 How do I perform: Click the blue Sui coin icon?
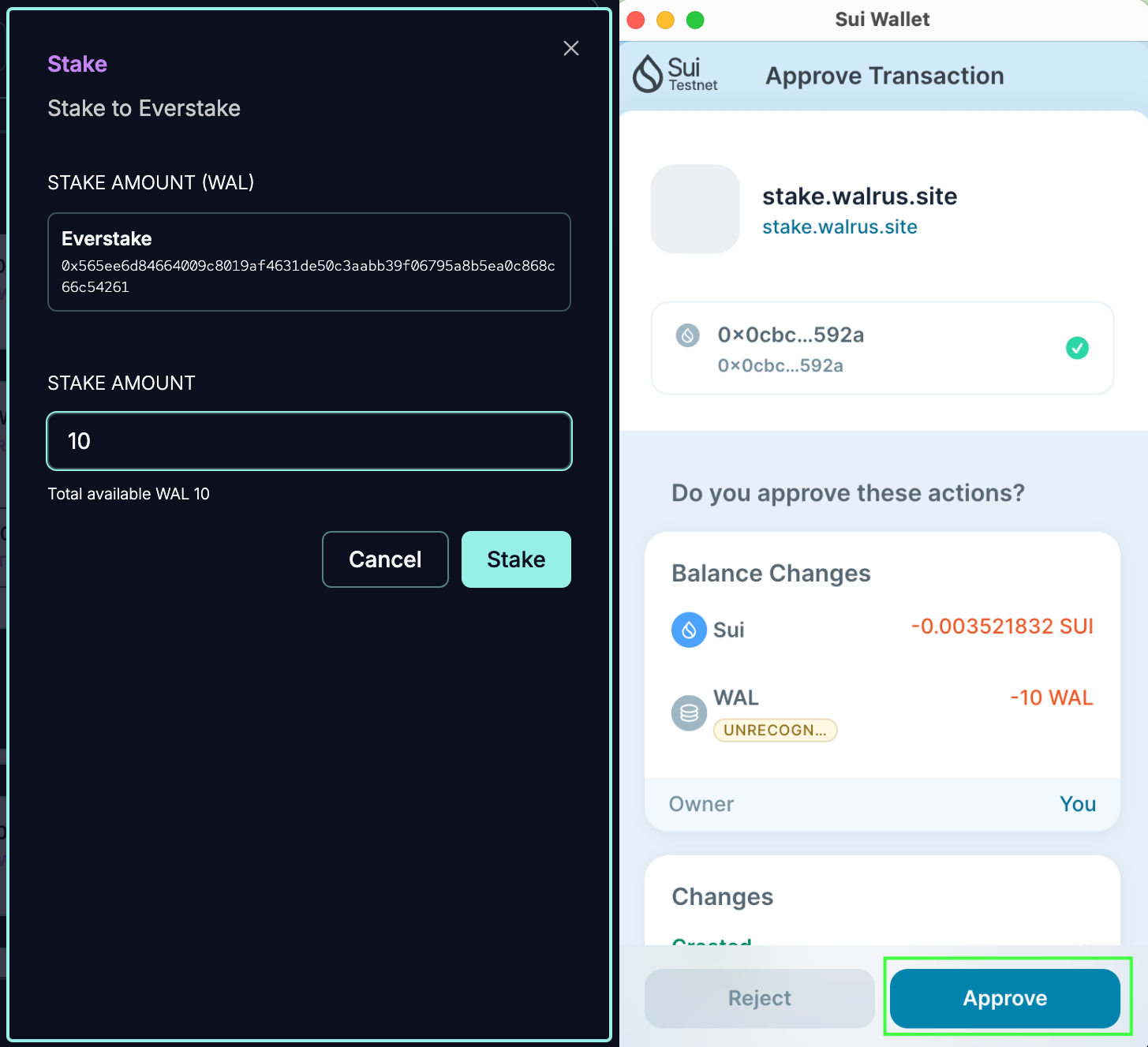(x=689, y=630)
